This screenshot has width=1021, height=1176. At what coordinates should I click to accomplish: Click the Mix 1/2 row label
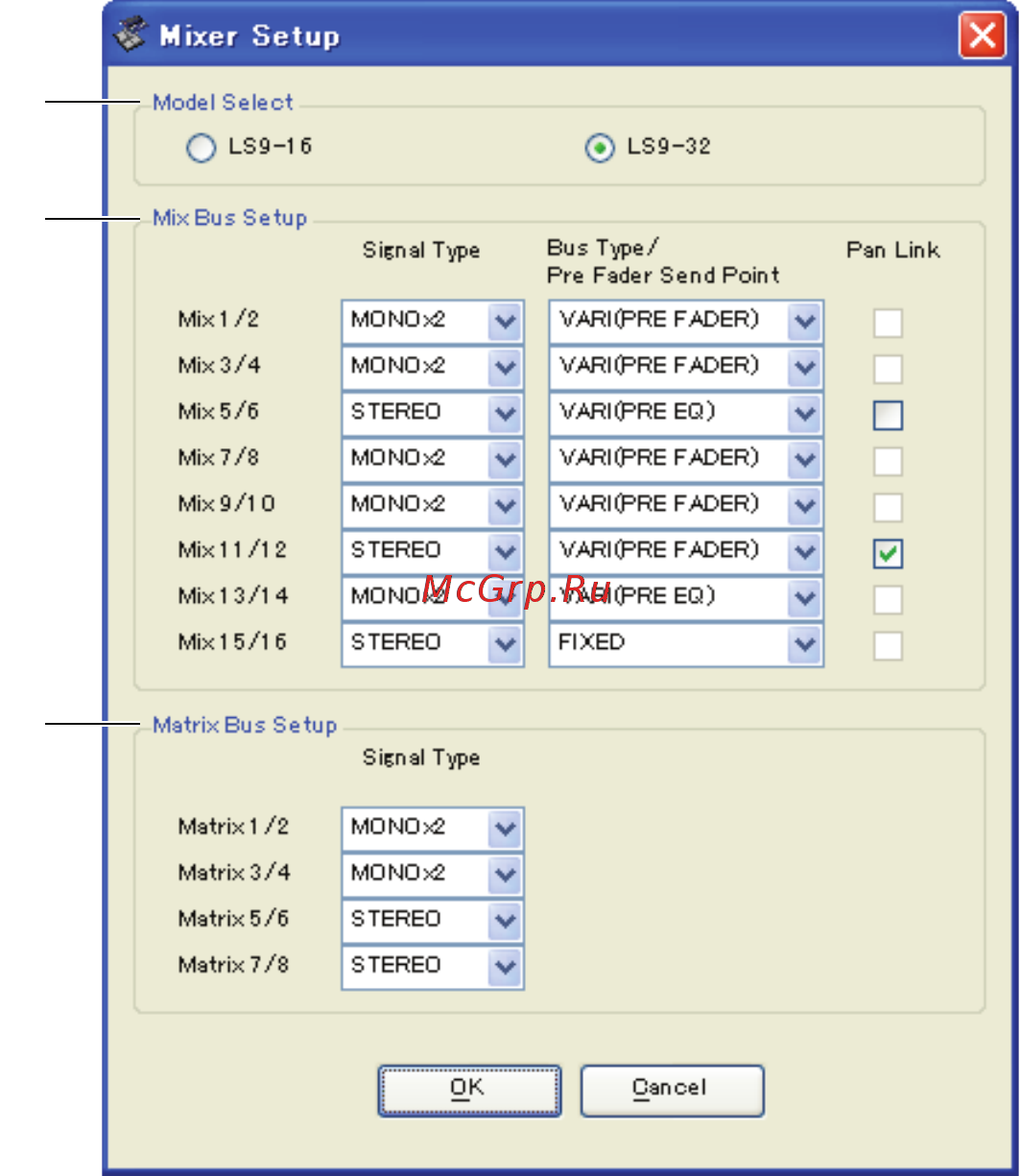click(218, 320)
